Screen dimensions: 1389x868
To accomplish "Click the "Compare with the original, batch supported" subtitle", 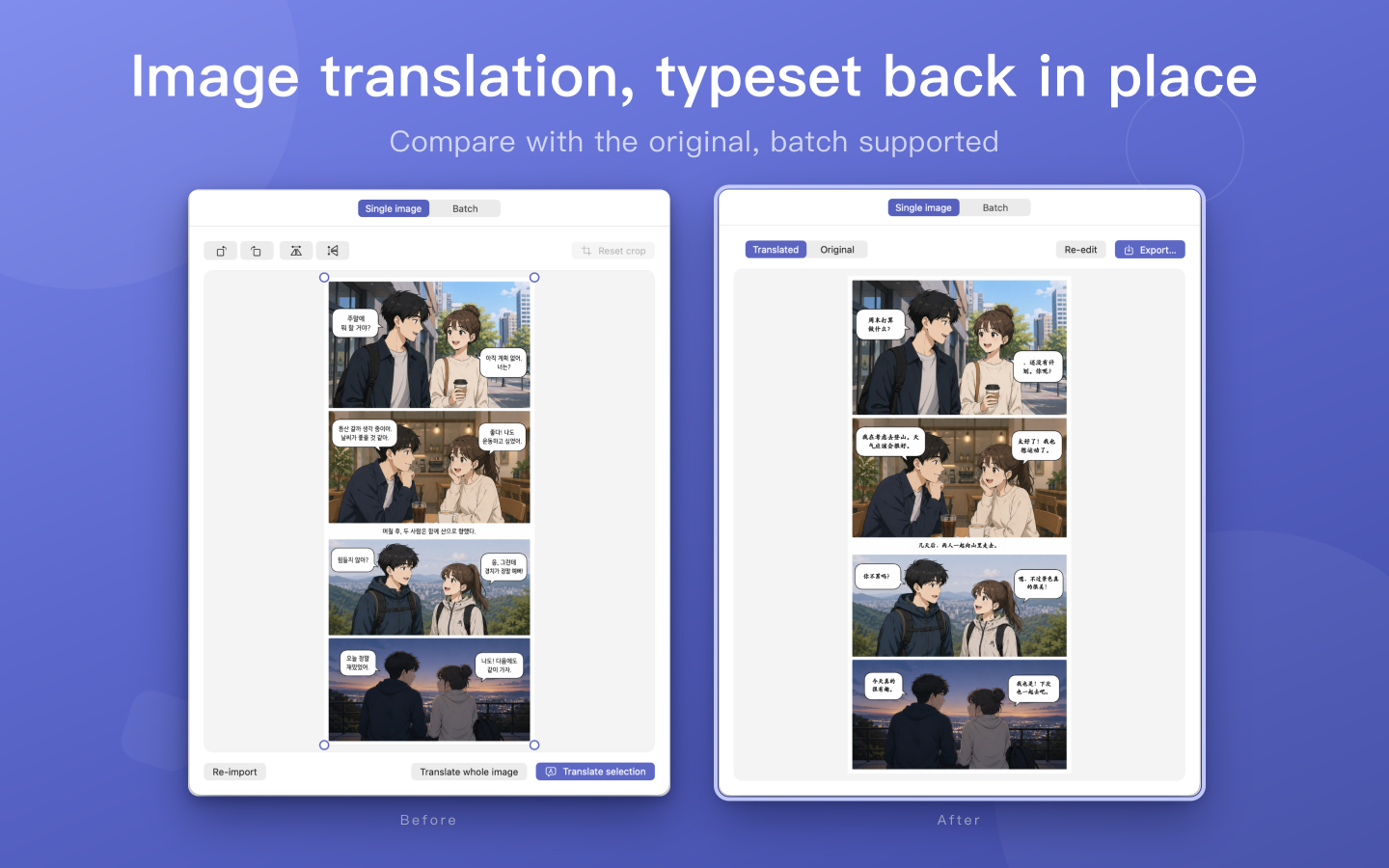I will click(x=694, y=142).
